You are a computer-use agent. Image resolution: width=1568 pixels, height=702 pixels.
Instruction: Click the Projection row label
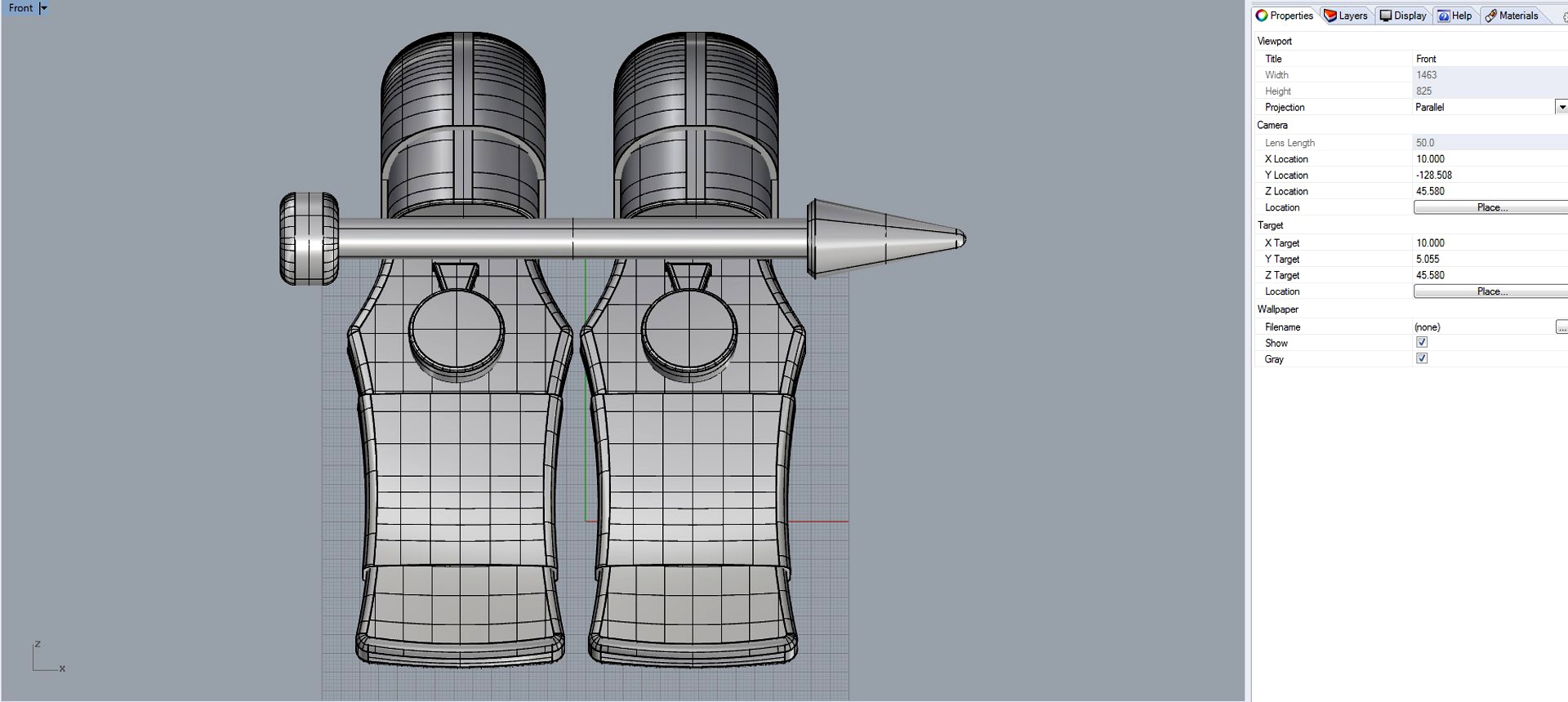coord(1285,108)
